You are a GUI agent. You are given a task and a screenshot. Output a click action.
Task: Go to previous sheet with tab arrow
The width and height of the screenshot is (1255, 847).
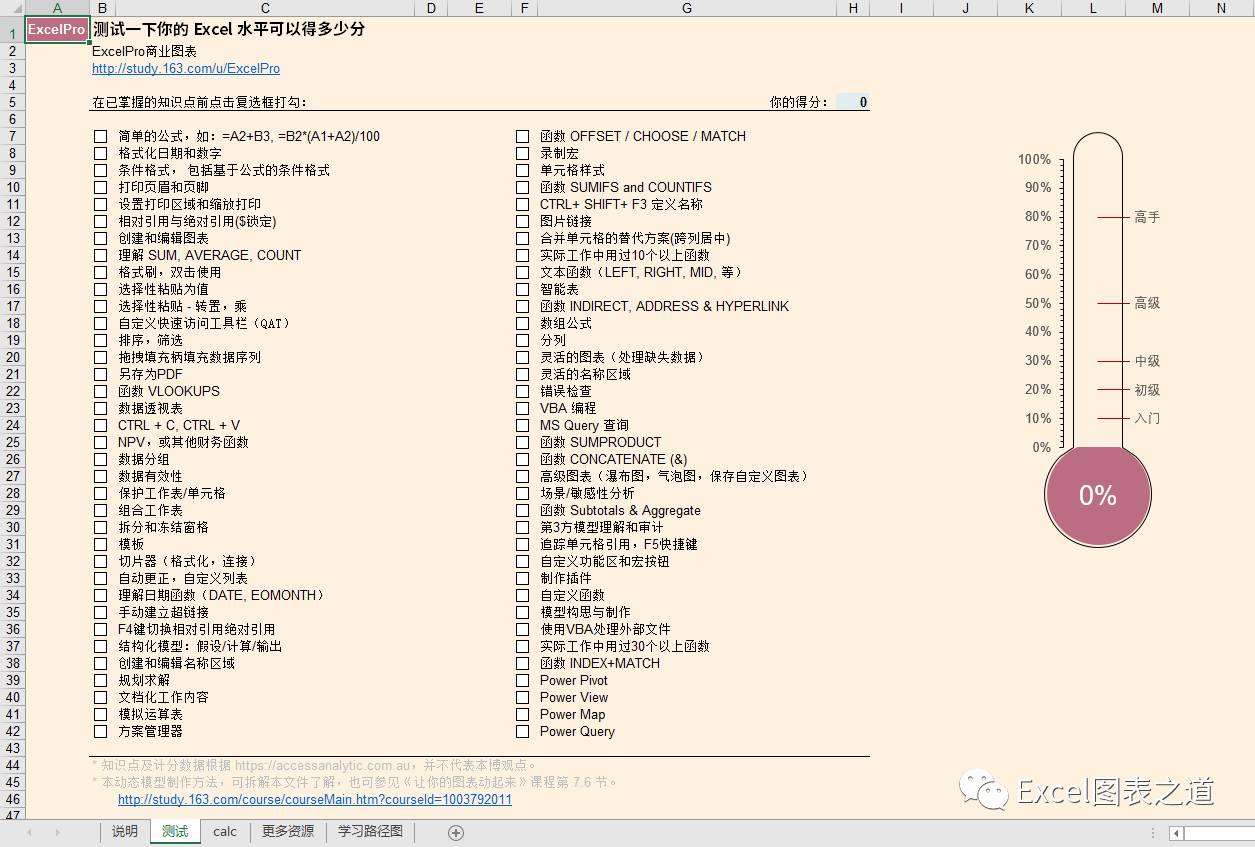(x=29, y=832)
